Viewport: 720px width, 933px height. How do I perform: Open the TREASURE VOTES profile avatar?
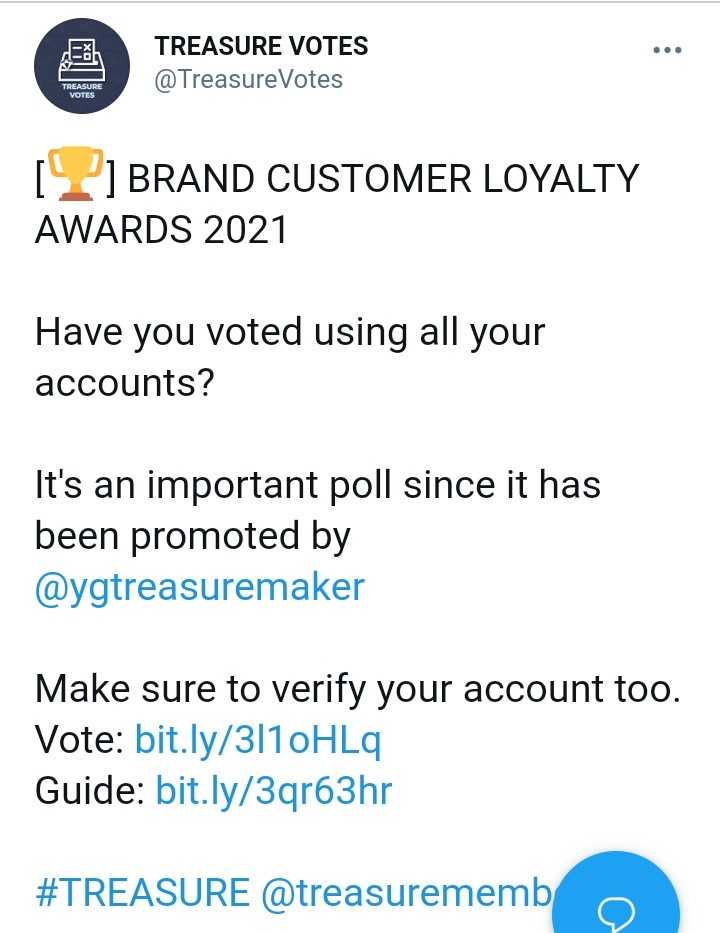point(81,67)
